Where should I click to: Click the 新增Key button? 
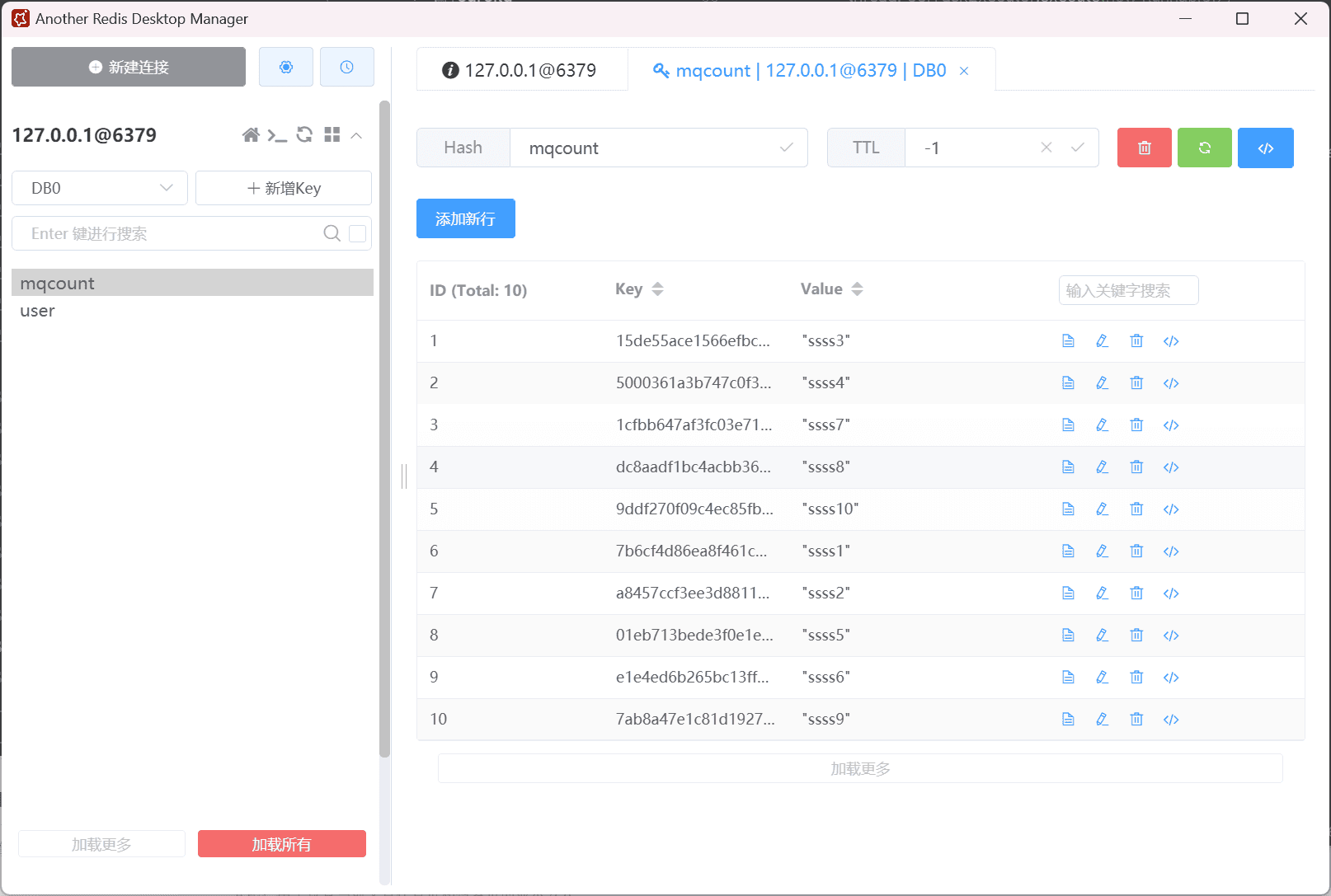[x=284, y=188]
